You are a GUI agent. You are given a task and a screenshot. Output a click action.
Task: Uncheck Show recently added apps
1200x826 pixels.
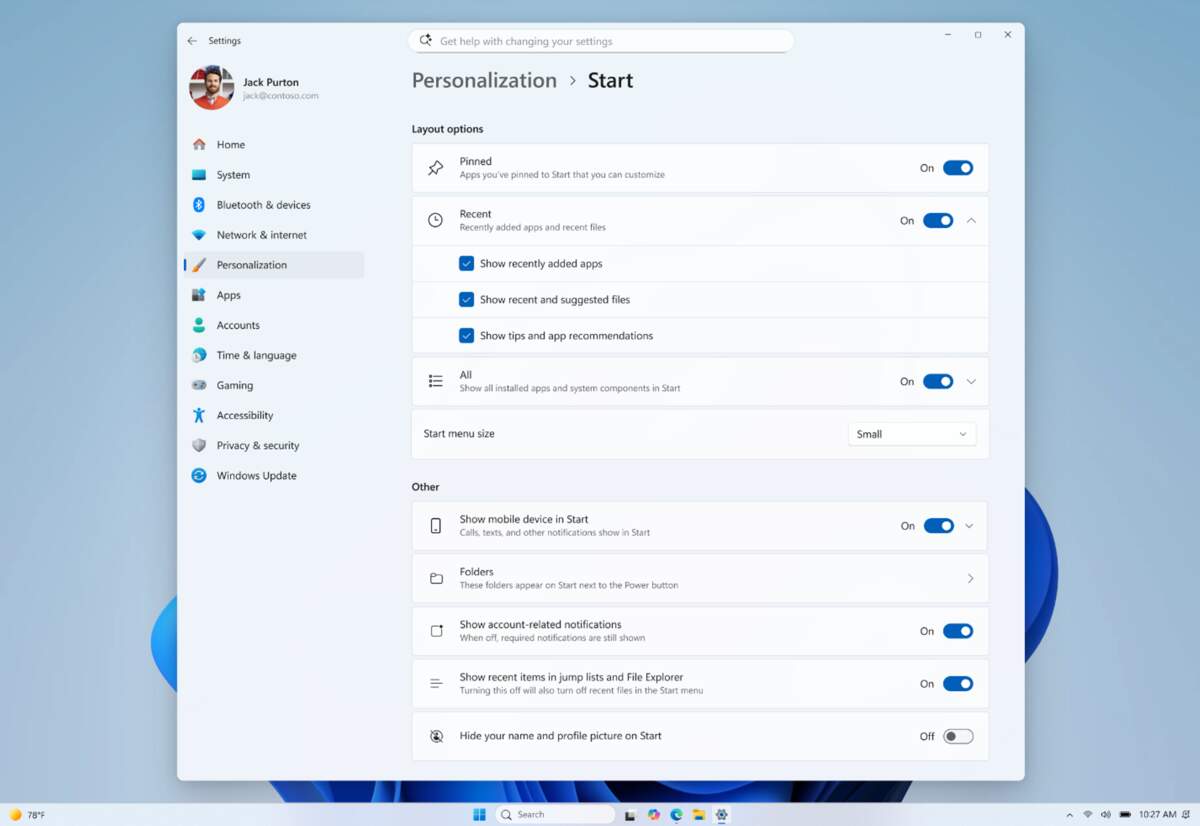click(x=466, y=264)
